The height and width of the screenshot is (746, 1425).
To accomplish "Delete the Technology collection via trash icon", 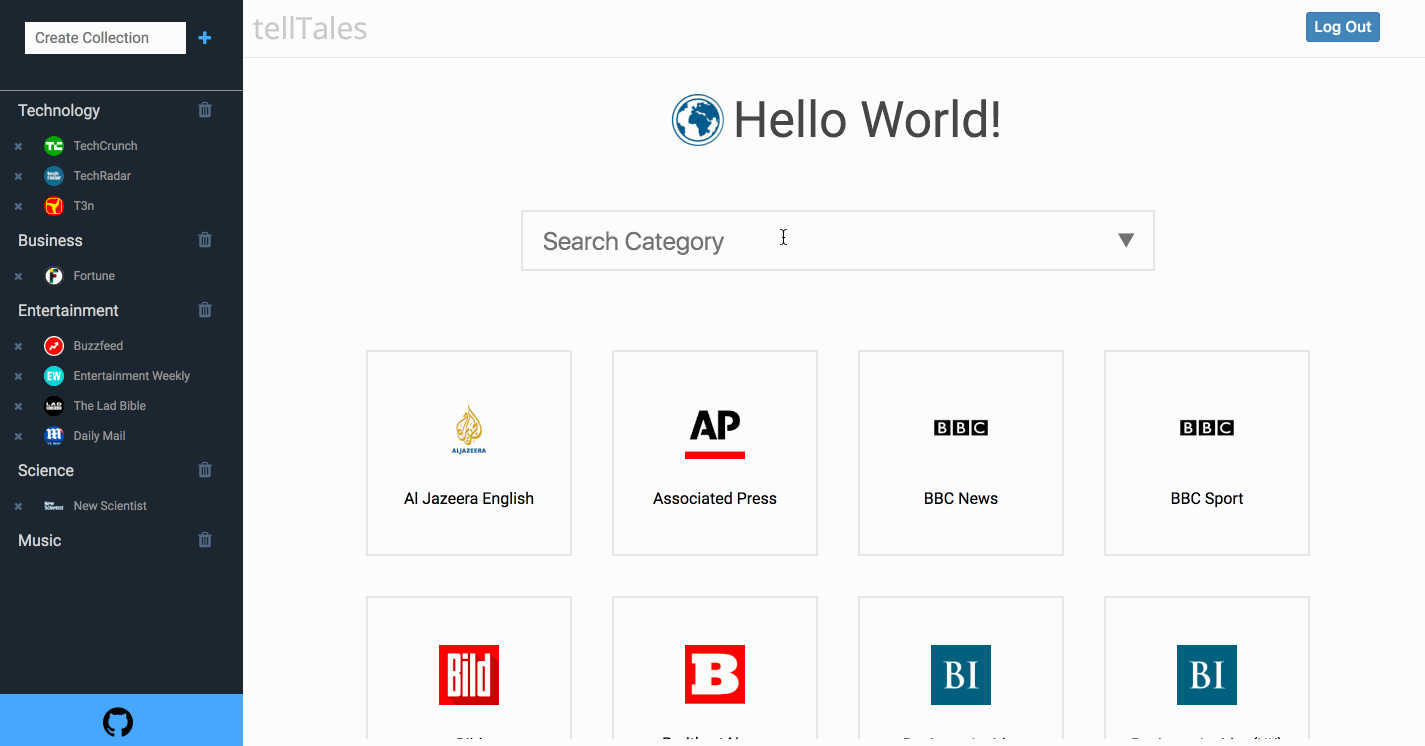I will click(x=205, y=110).
